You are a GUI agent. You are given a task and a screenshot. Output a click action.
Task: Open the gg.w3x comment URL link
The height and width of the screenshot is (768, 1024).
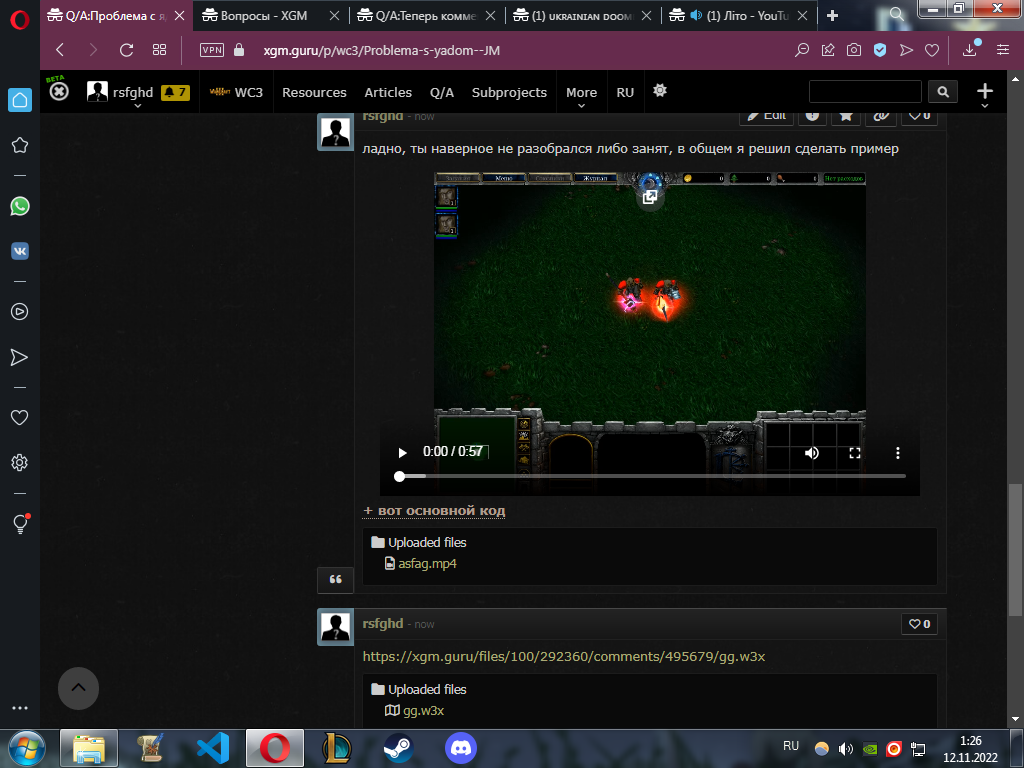(564, 656)
